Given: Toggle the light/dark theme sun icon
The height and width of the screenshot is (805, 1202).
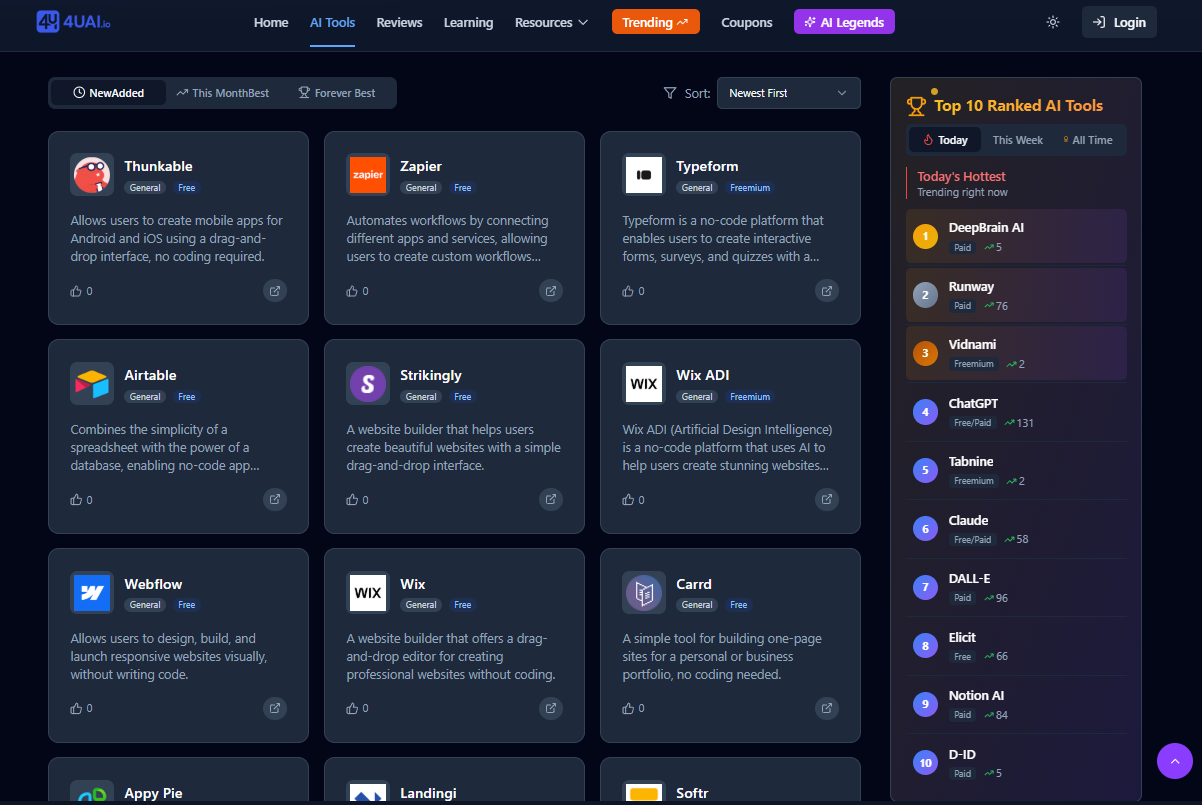Looking at the screenshot, I should tap(1053, 22).
